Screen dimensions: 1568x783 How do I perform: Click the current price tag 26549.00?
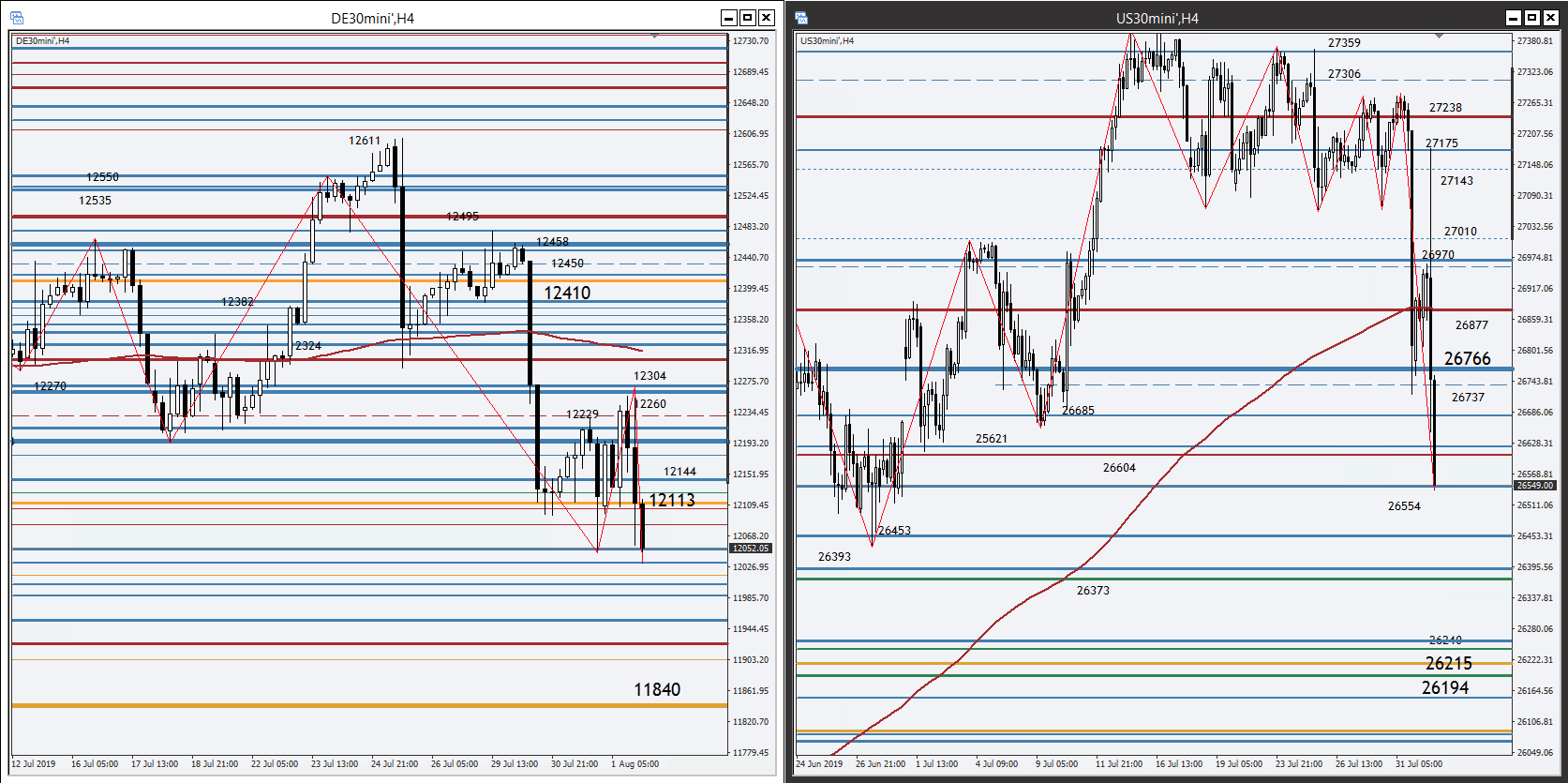coord(1535,486)
